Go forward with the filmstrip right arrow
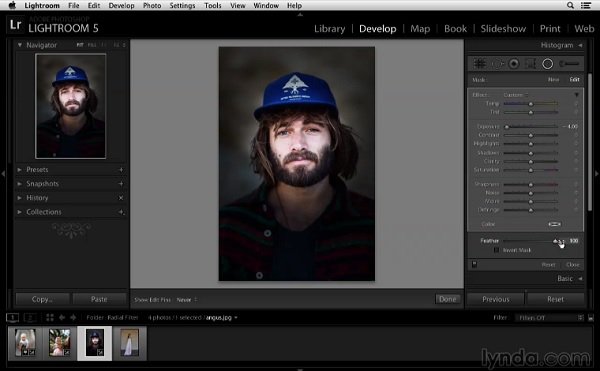Image resolution: width=600 pixels, height=371 pixels. [73, 317]
